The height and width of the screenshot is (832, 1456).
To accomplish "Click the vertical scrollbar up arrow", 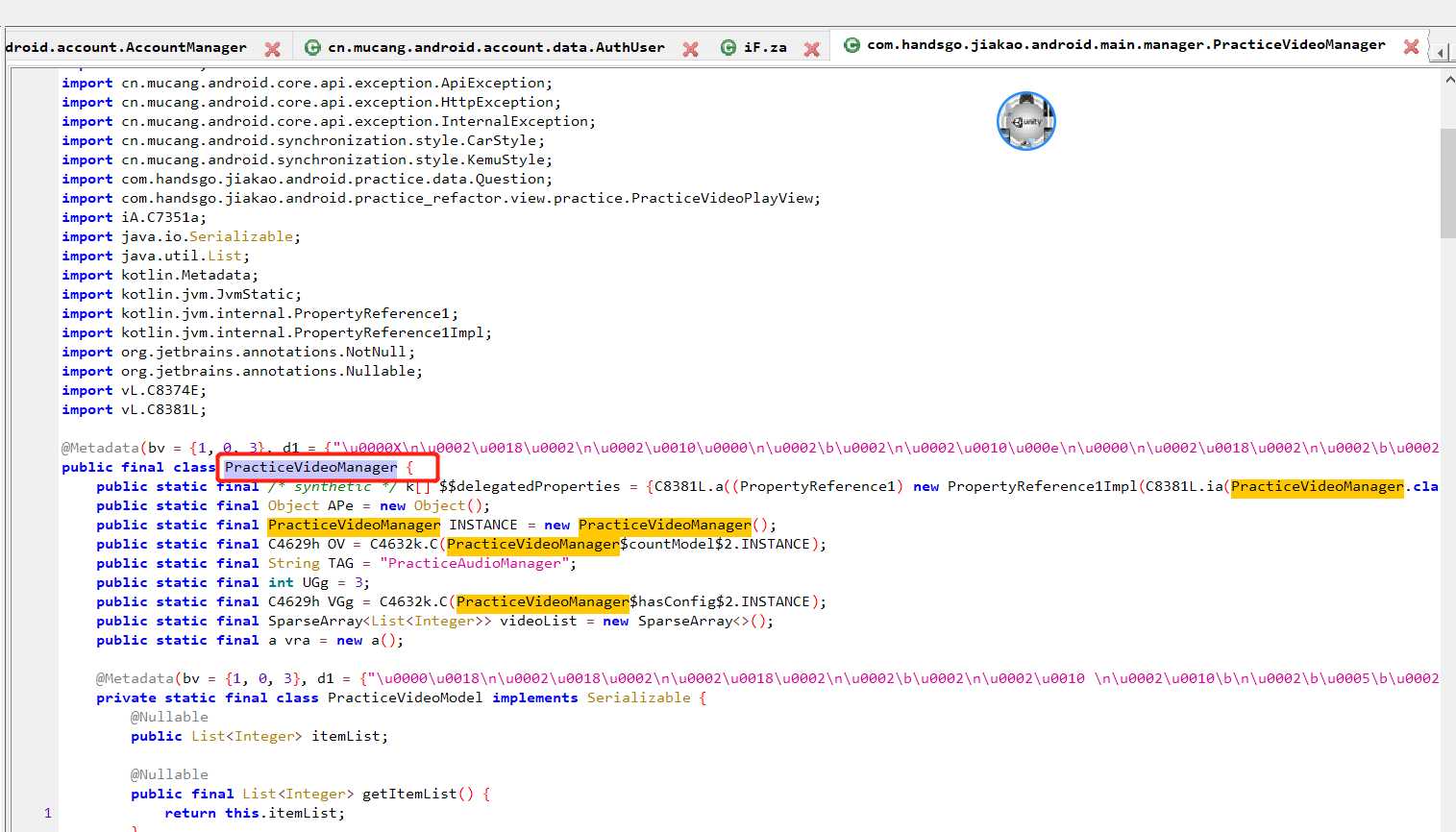I will point(1448,81).
